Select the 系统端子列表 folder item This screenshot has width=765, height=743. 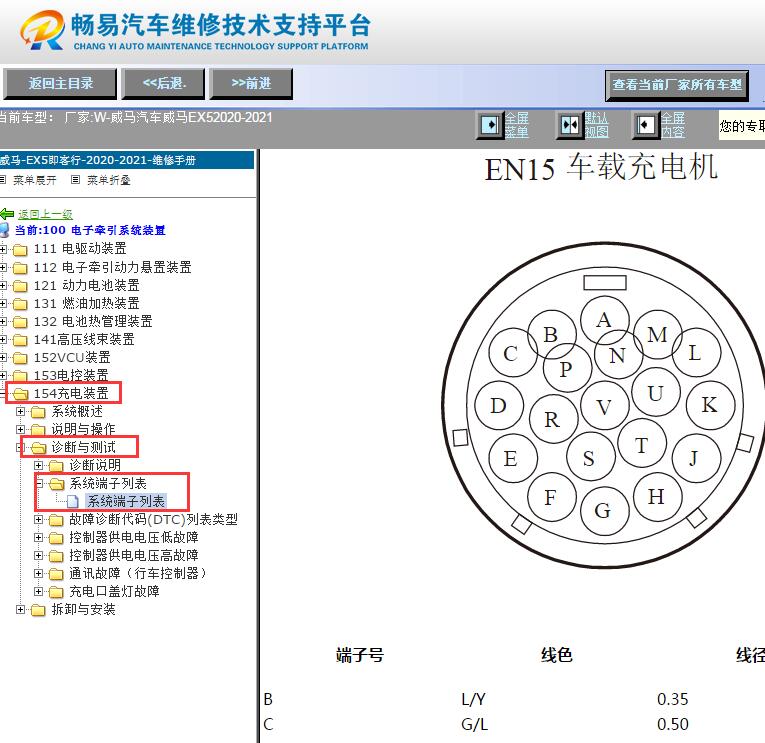pos(108,483)
